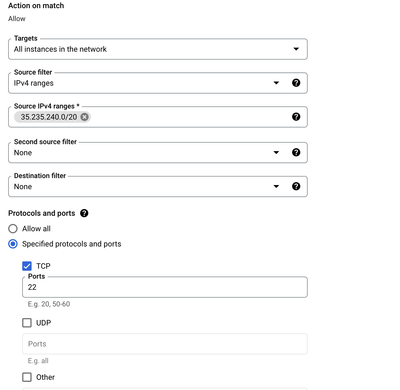This screenshot has height=390, width=400.
Task: Open help for Second source filter
Action: [x=296, y=152]
